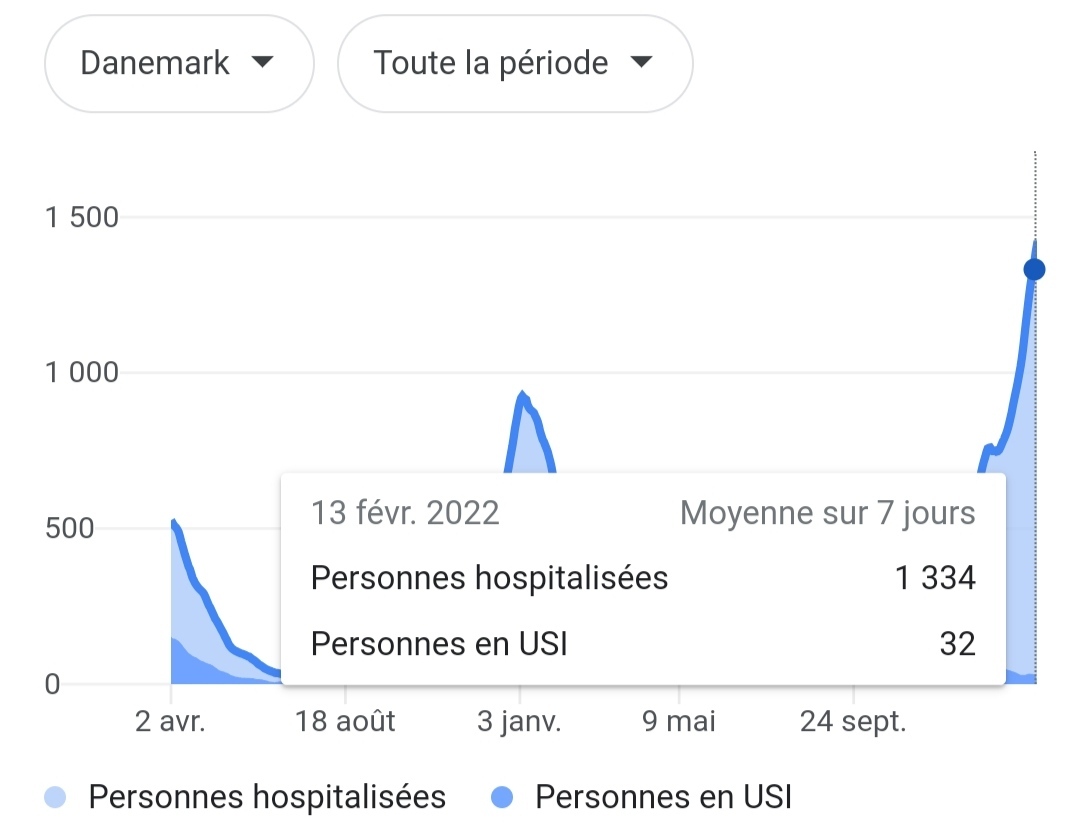Click the 13 févr. 2022 tooltip date

coord(405,513)
